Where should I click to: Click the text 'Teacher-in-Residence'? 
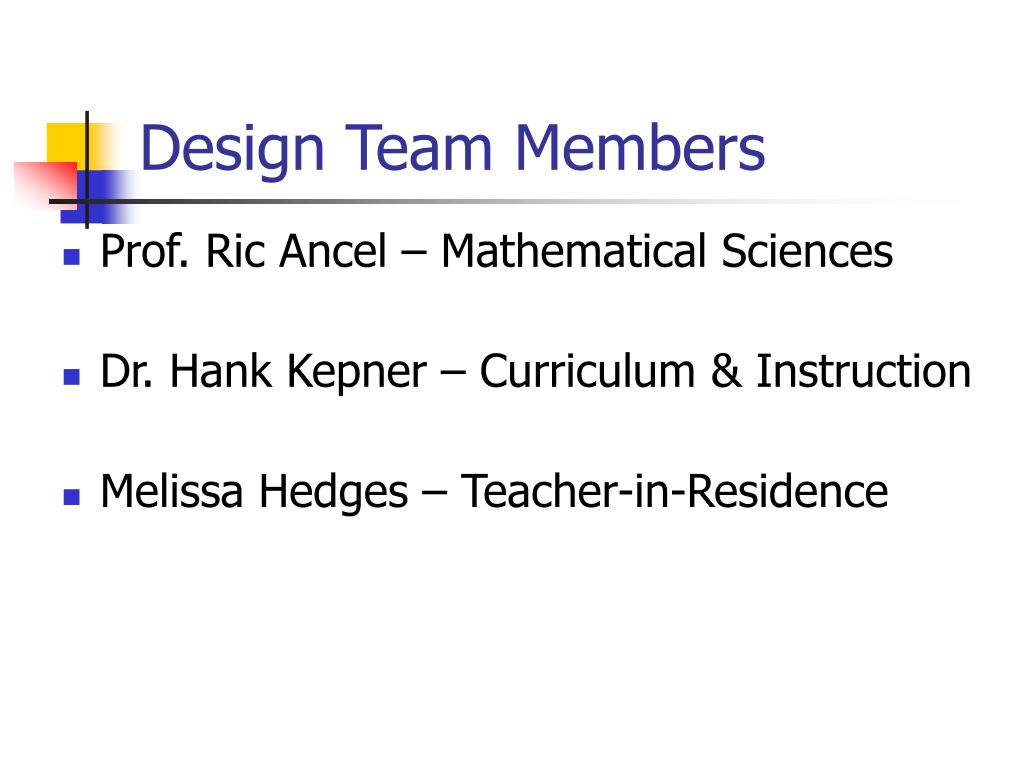675,491
